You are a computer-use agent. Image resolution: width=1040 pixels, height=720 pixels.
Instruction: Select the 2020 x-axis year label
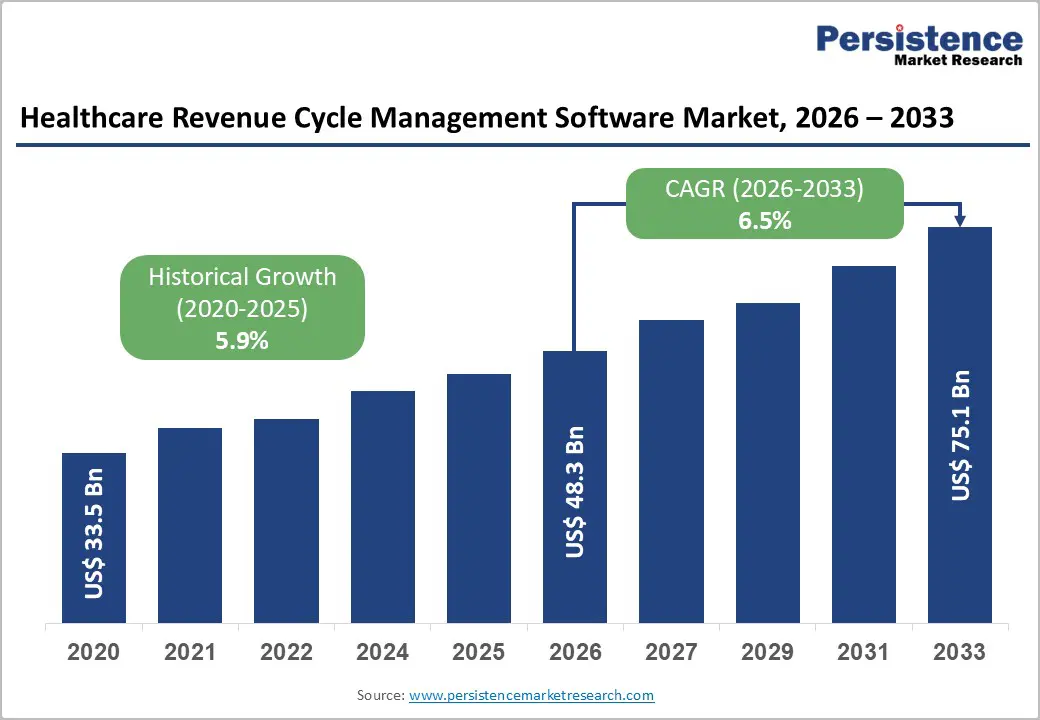94,652
